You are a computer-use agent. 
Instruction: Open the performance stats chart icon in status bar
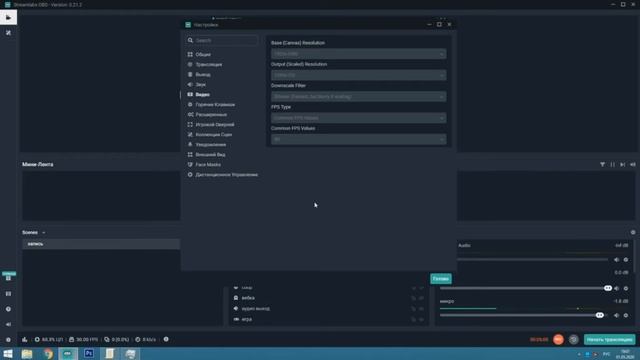[25, 340]
